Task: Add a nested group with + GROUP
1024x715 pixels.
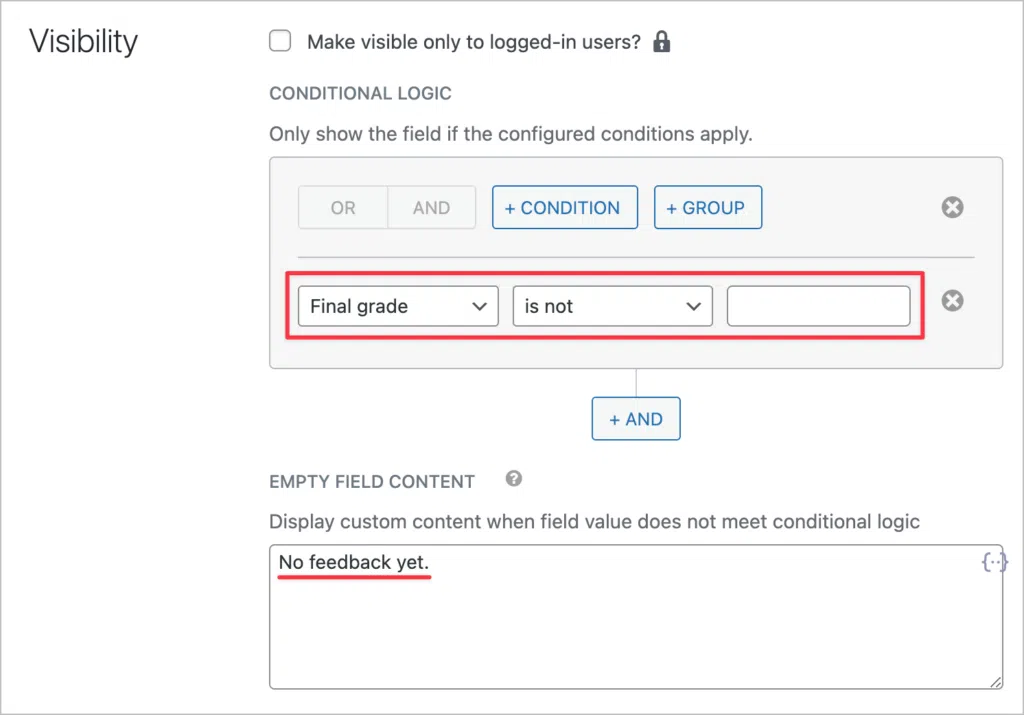Action: (x=707, y=208)
